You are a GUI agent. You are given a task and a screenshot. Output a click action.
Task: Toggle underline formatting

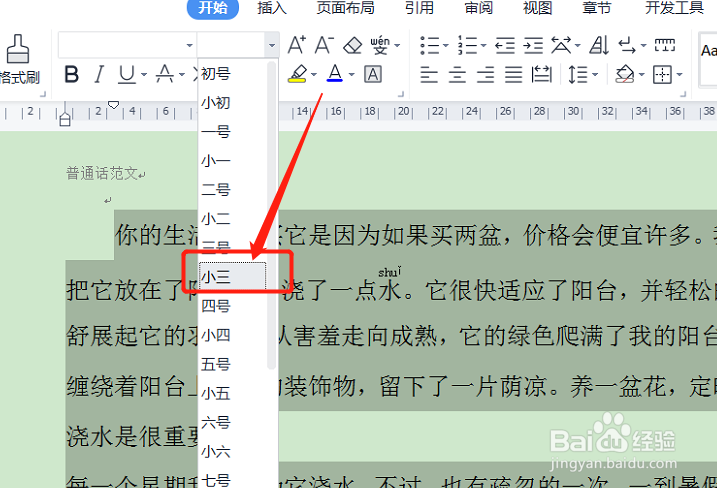coord(127,74)
